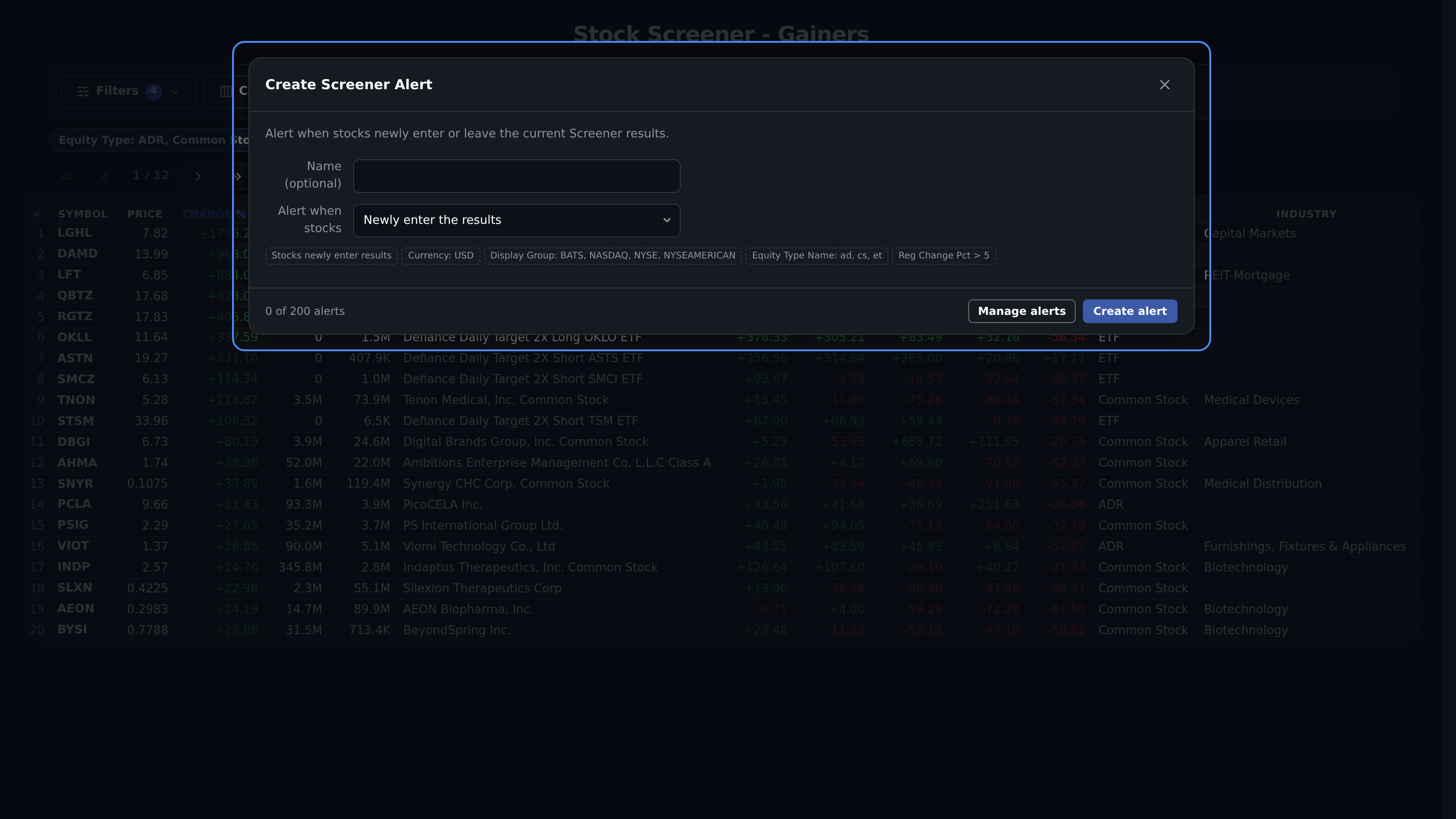Click the 'Stocks newly enter results' chip
This screenshot has width=1456, height=819.
(331, 255)
